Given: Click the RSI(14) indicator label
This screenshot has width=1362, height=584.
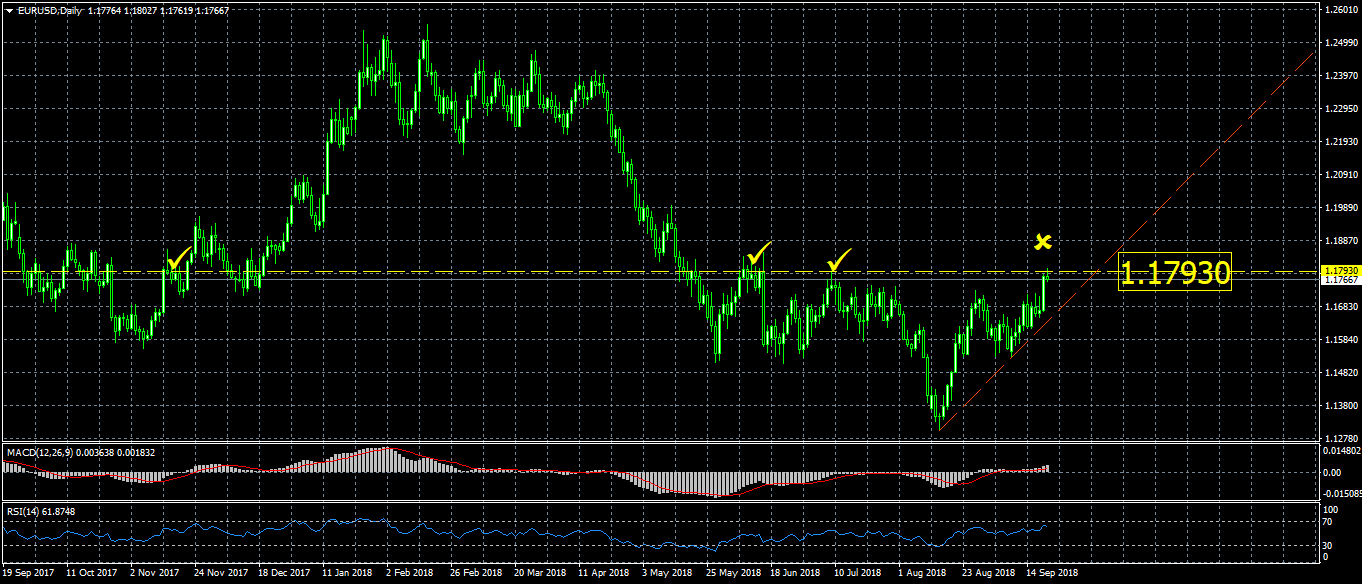Looking at the screenshot, I should (25, 511).
